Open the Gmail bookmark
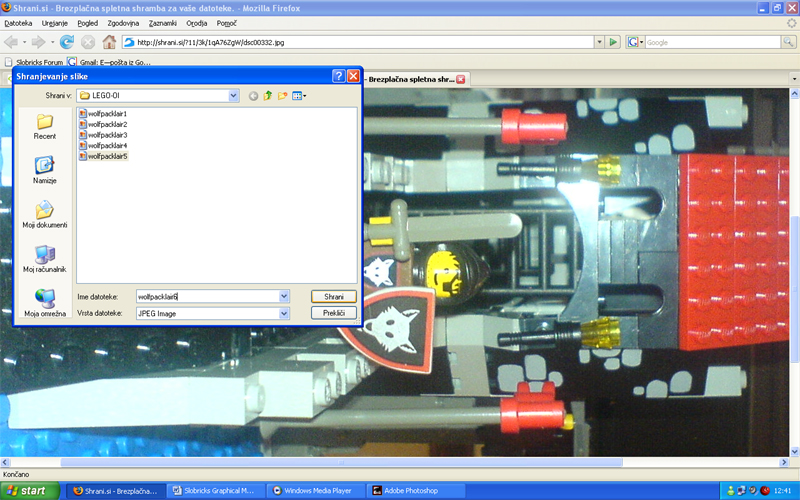Viewport: 800px width, 500px height. pos(109,62)
